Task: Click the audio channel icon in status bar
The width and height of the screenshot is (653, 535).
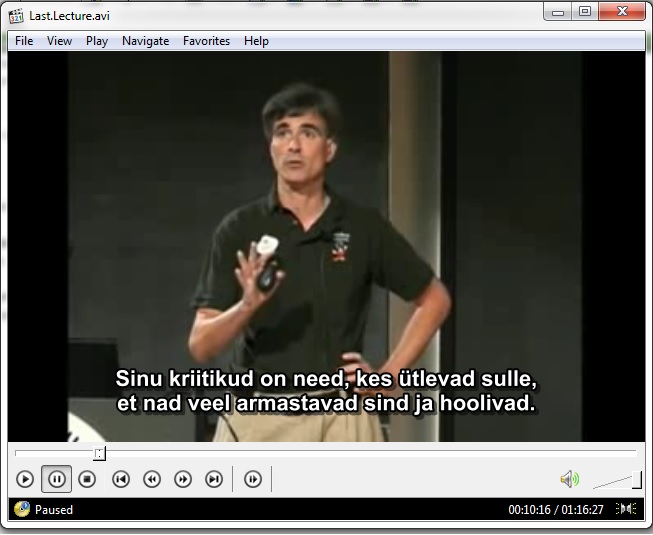Action: point(627,509)
